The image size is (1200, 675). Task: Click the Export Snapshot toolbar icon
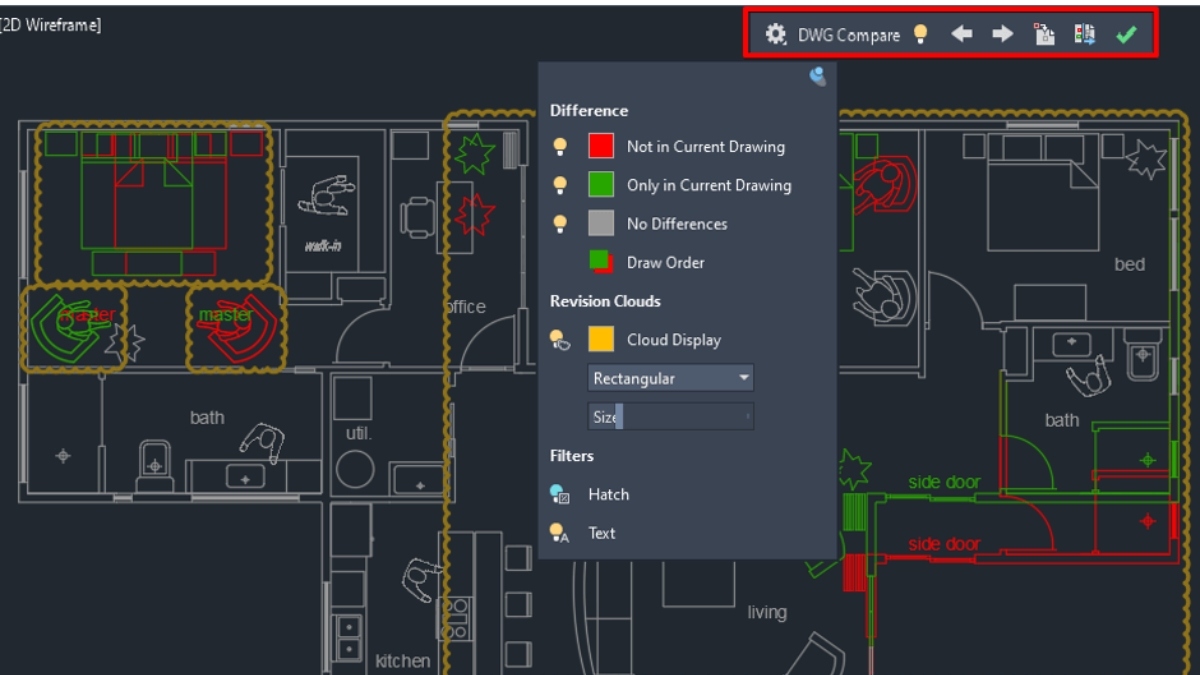click(x=1085, y=35)
